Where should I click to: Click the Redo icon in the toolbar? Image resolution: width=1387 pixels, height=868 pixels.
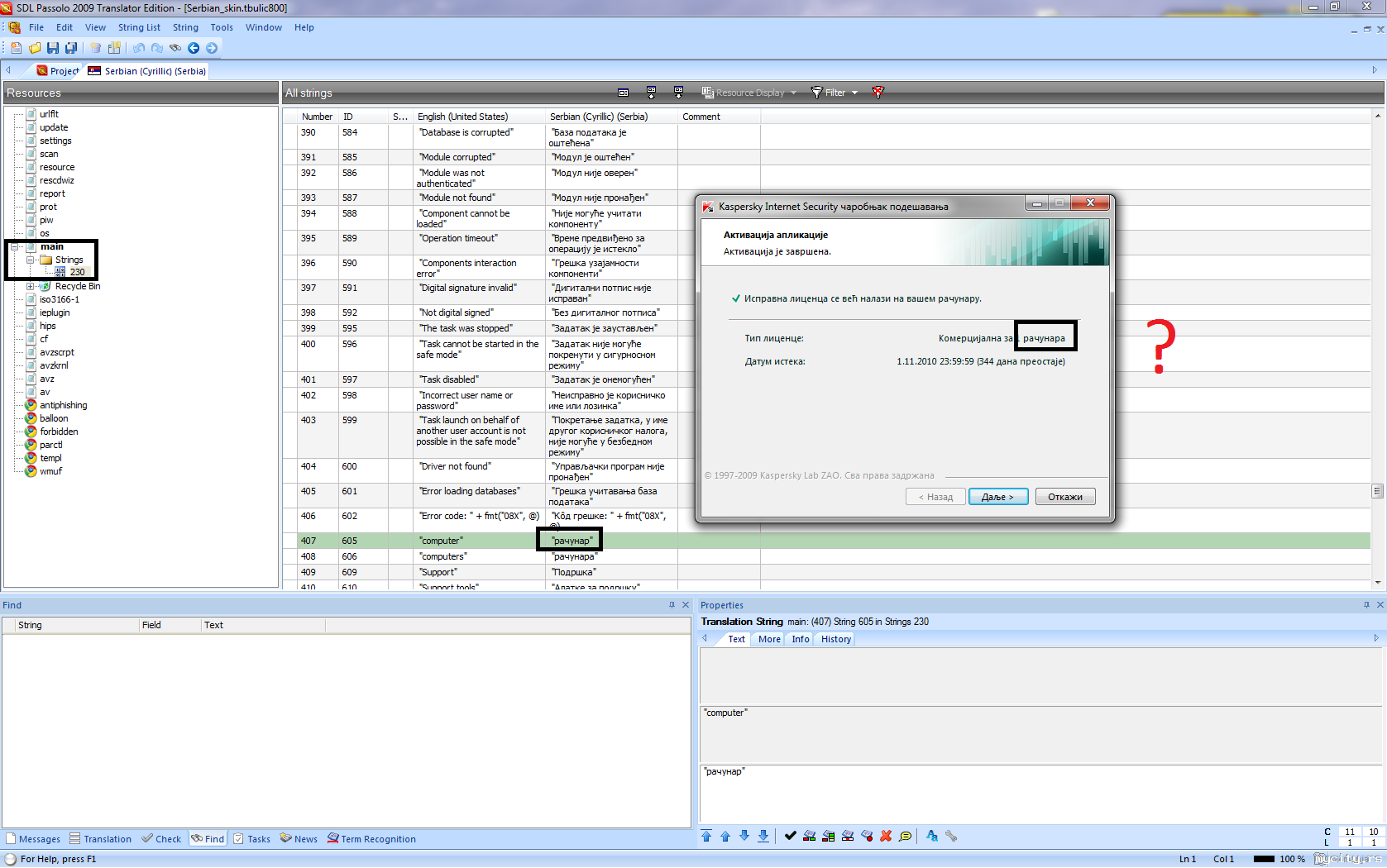[157, 48]
